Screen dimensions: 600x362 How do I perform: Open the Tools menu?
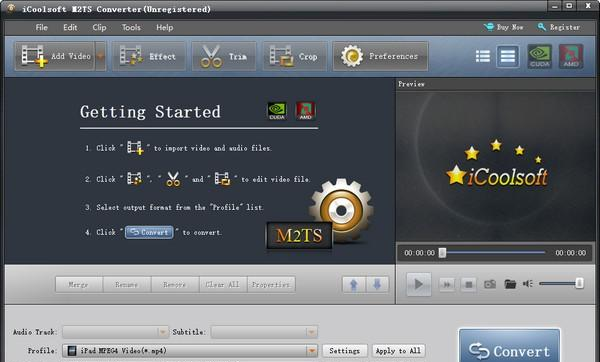click(131, 28)
